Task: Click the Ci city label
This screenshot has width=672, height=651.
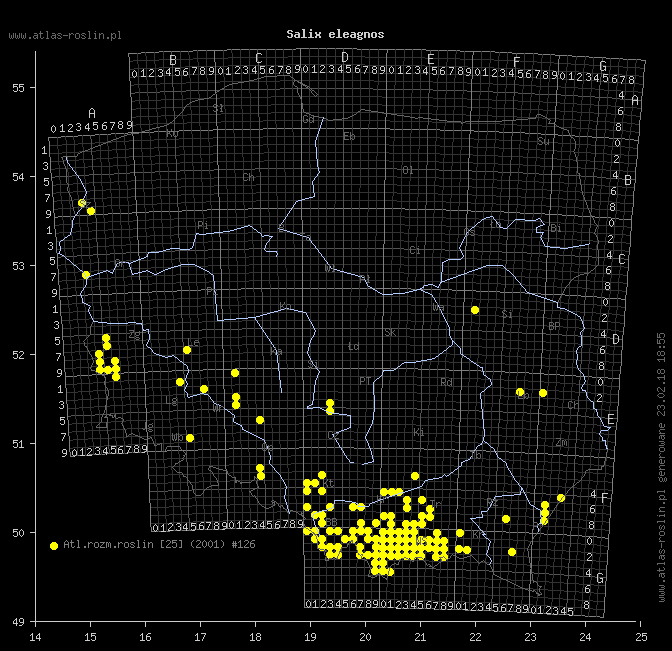Action: tap(415, 250)
